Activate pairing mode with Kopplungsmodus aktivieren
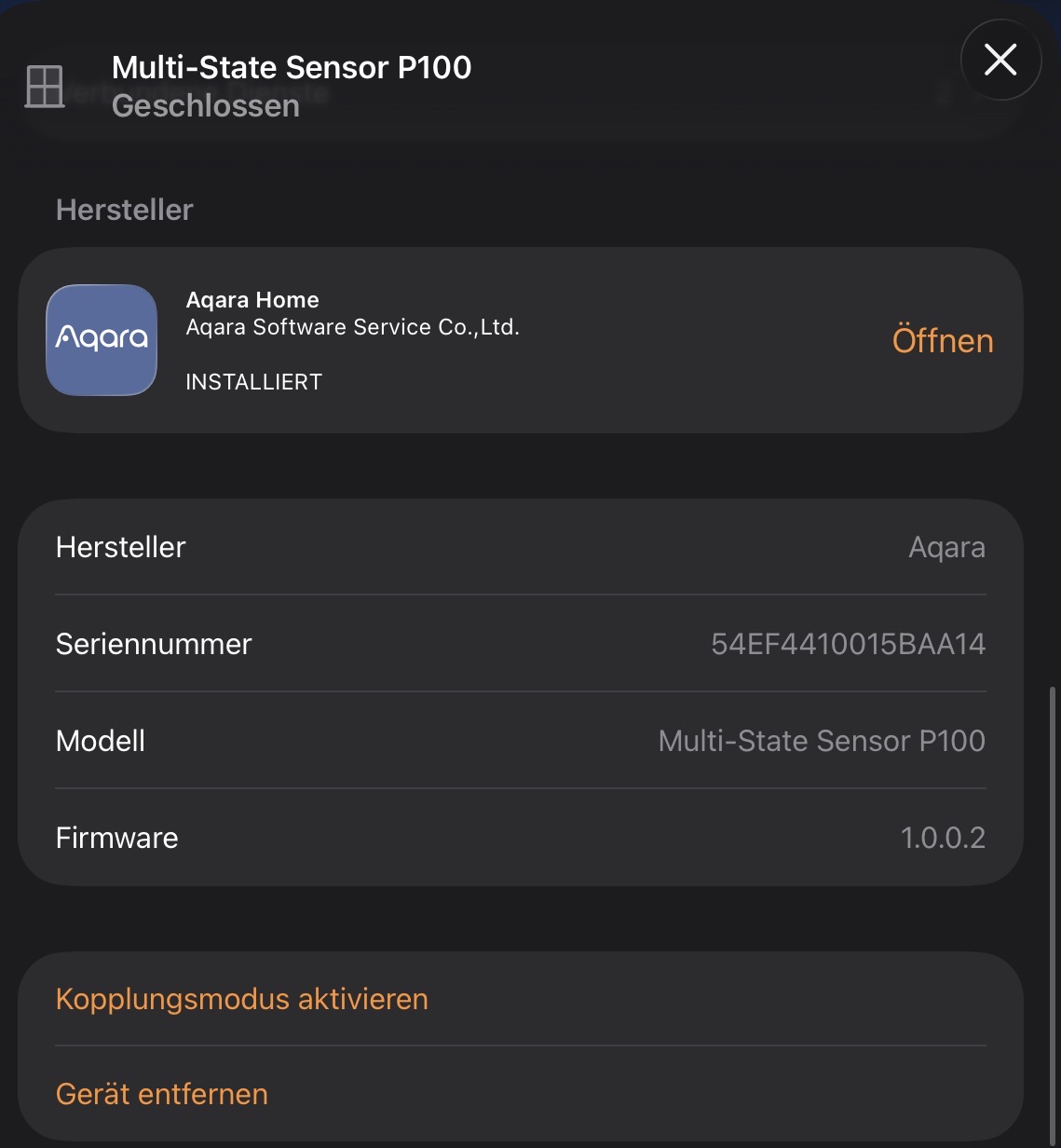The height and width of the screenshot is (1148, 1061). [242, 999]
